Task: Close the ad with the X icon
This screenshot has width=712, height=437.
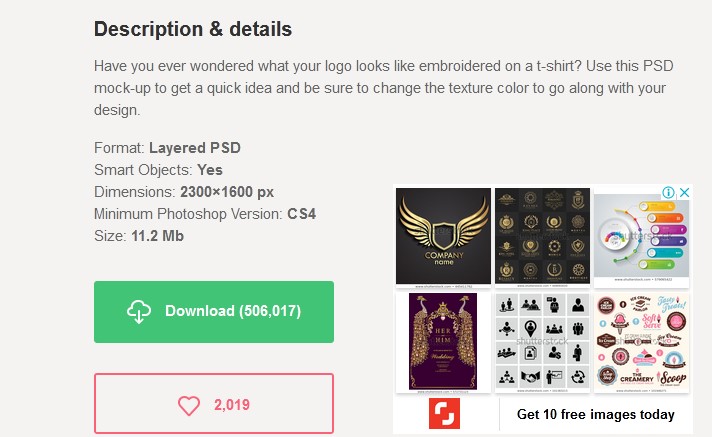Action: click(x=684, y=193)
